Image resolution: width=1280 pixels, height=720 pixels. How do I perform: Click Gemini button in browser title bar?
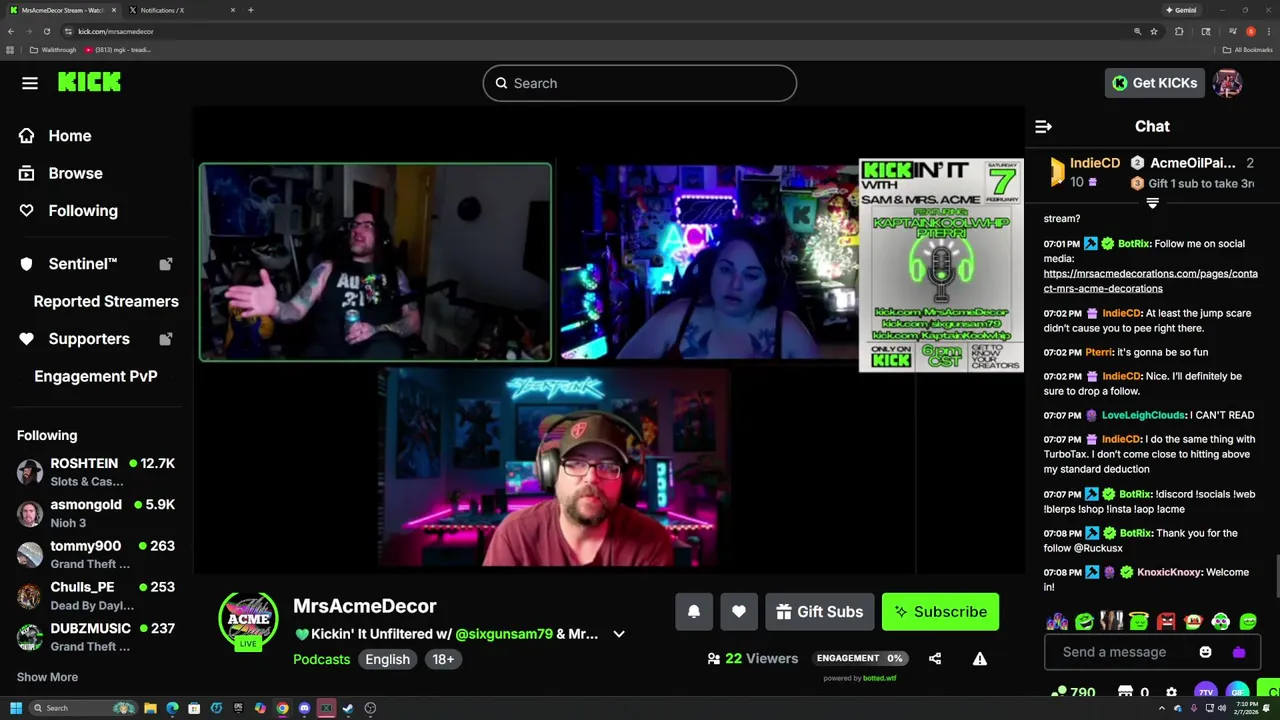(x=1181, y=10)
